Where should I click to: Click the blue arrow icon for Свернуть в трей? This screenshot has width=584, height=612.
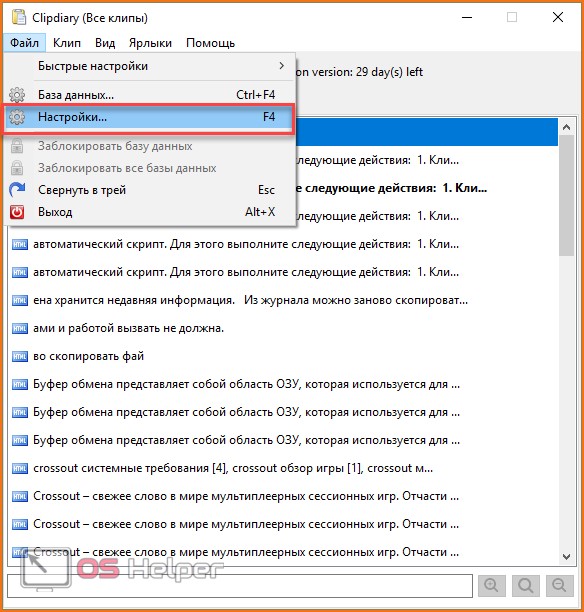(x=17, y=190)
